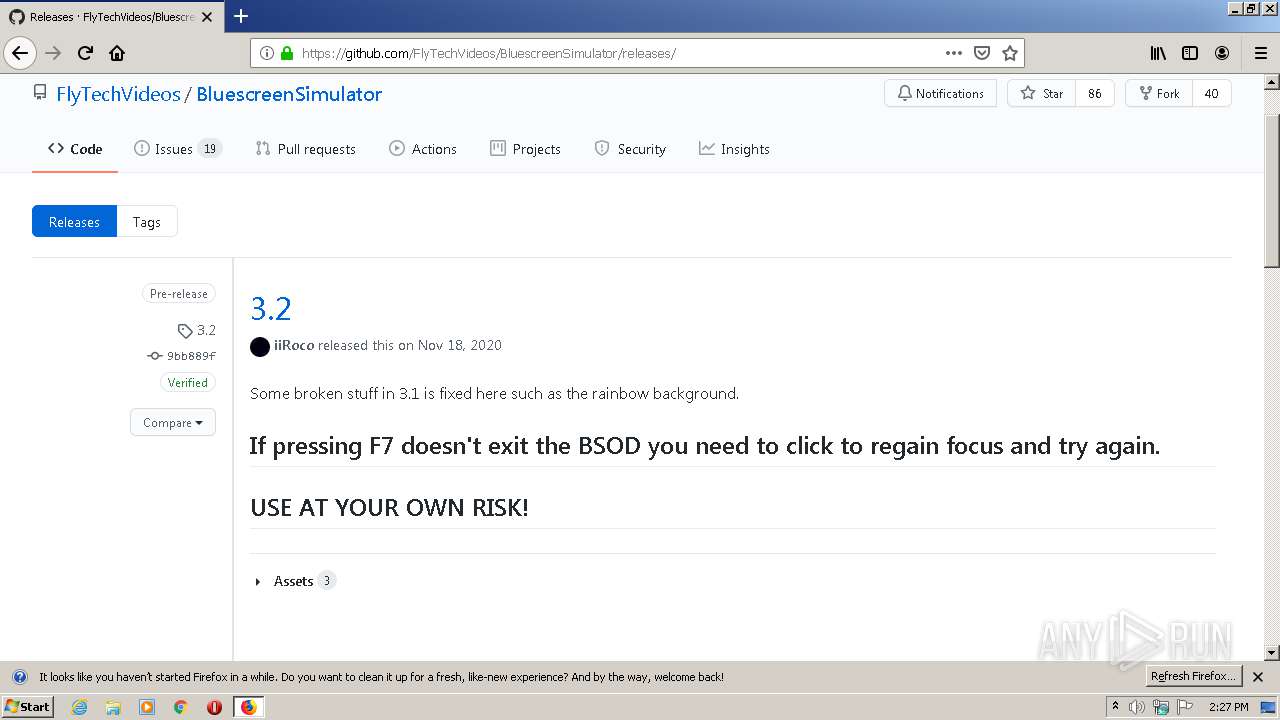Open the Firefox account icon
The image size is (1280, 720).
coord(1222,53)
